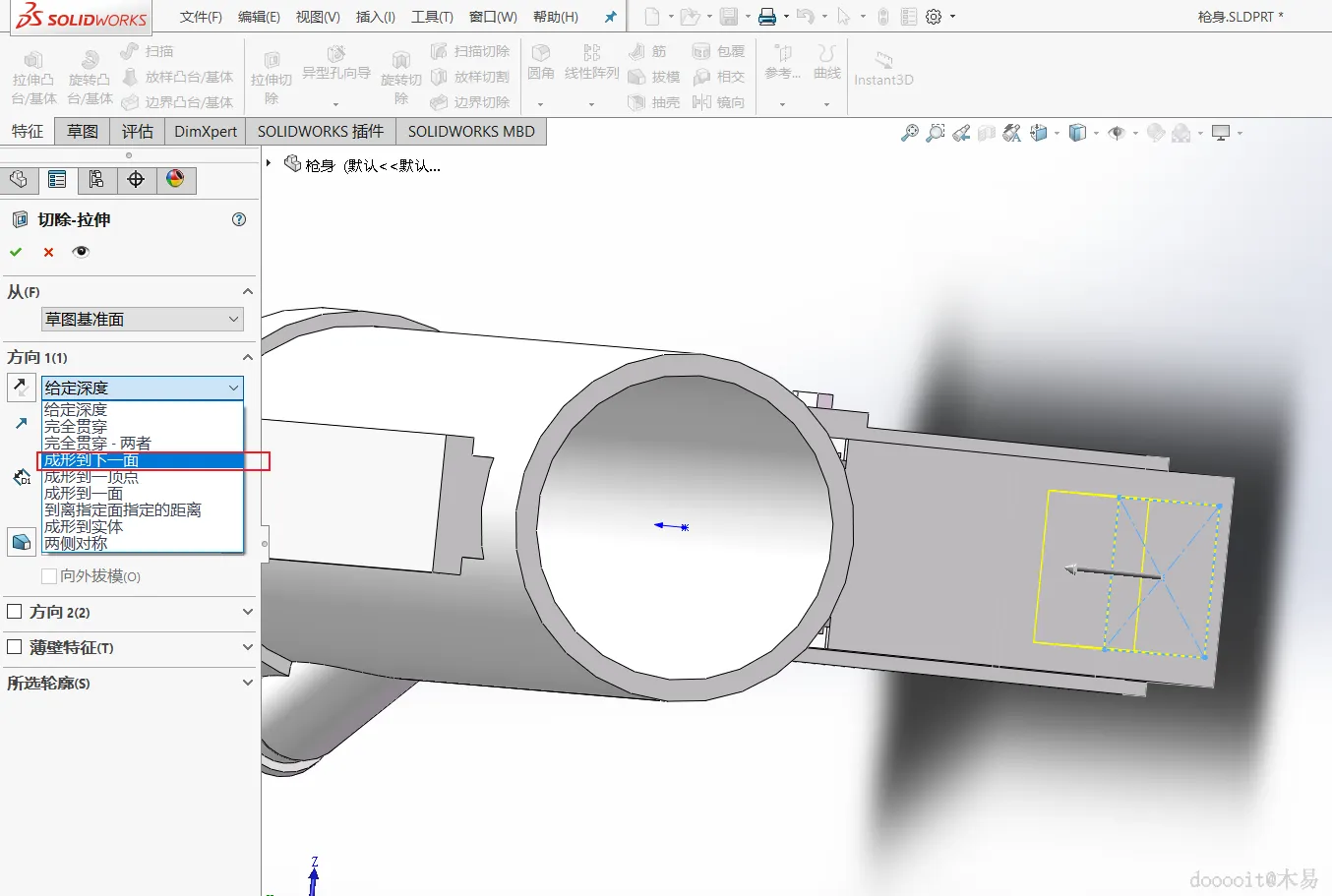1332x896 pixels.
Task: Open the ConfigurationManager tab icon
Action: click(96, 179)
